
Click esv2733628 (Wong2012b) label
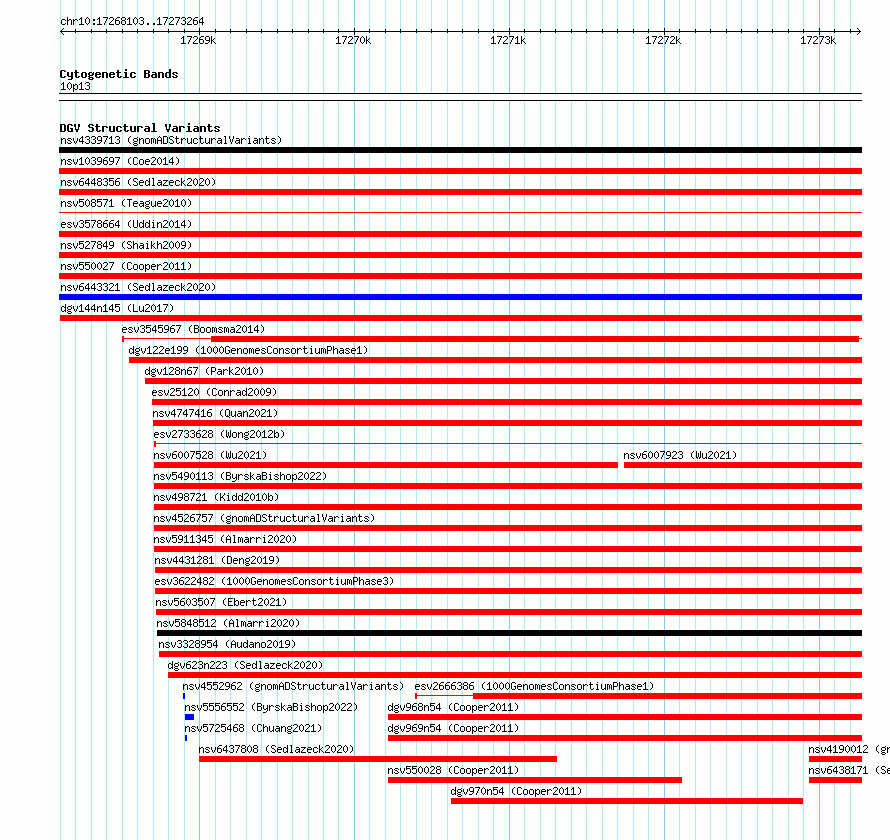(219, 434)
